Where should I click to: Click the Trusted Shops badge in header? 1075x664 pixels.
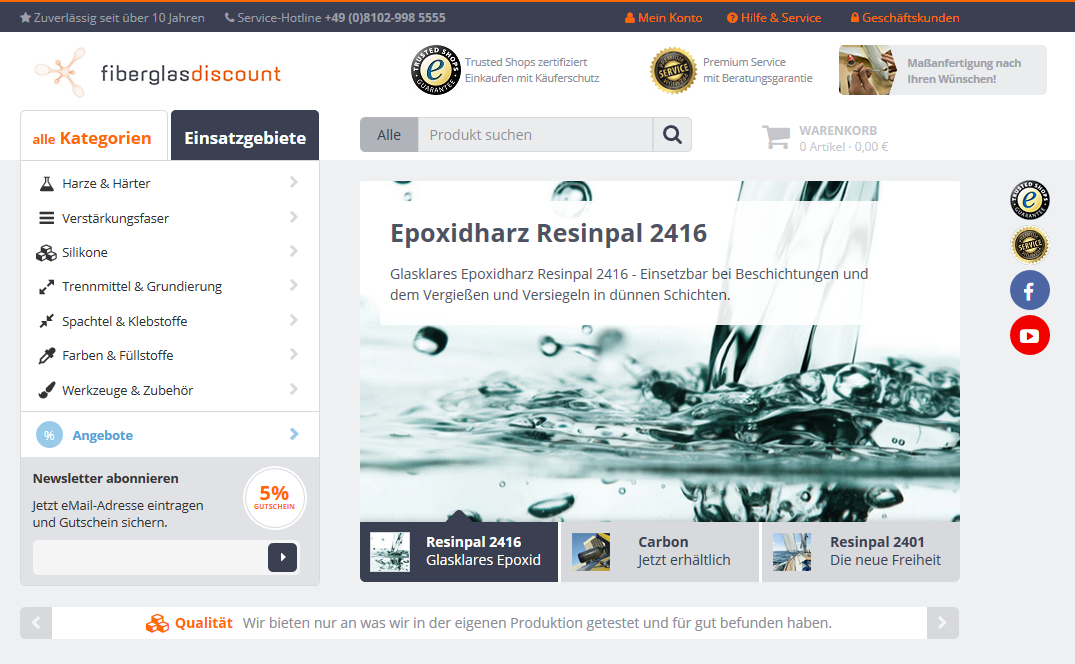coord(435,70)
